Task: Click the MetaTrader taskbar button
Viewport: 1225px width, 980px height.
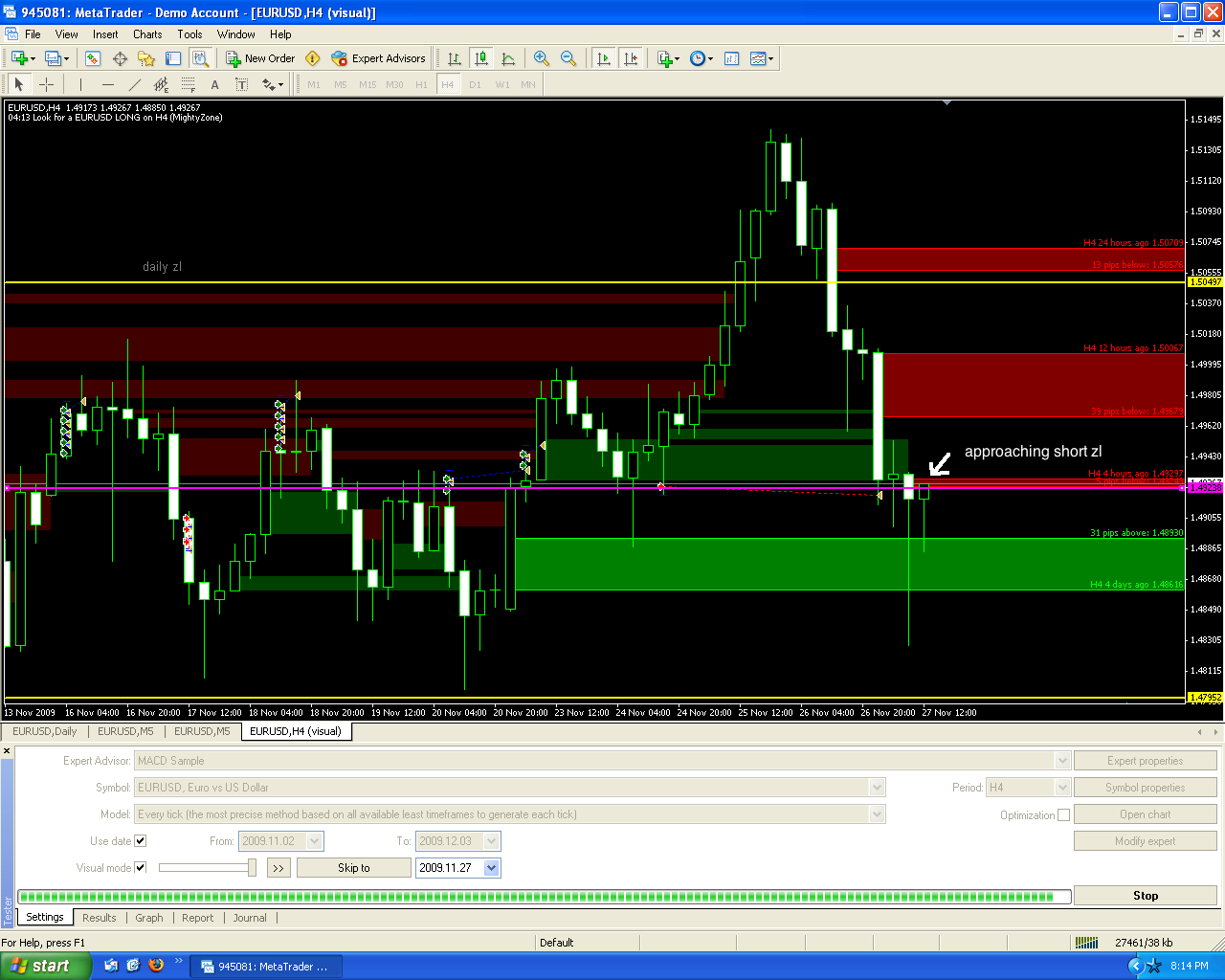Action: (x=265, y=967)
